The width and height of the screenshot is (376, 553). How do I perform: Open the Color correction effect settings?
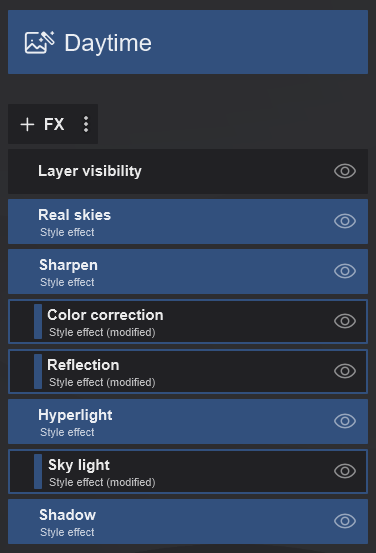[188, 321]
